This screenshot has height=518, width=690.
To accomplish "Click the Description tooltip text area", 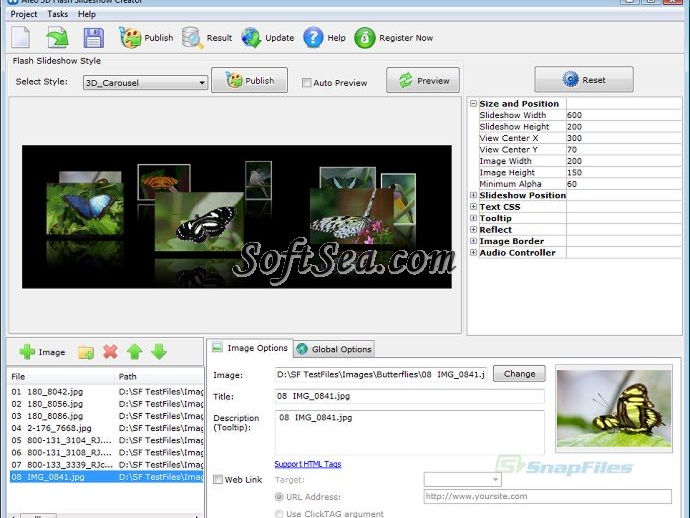I will [409, 432].
